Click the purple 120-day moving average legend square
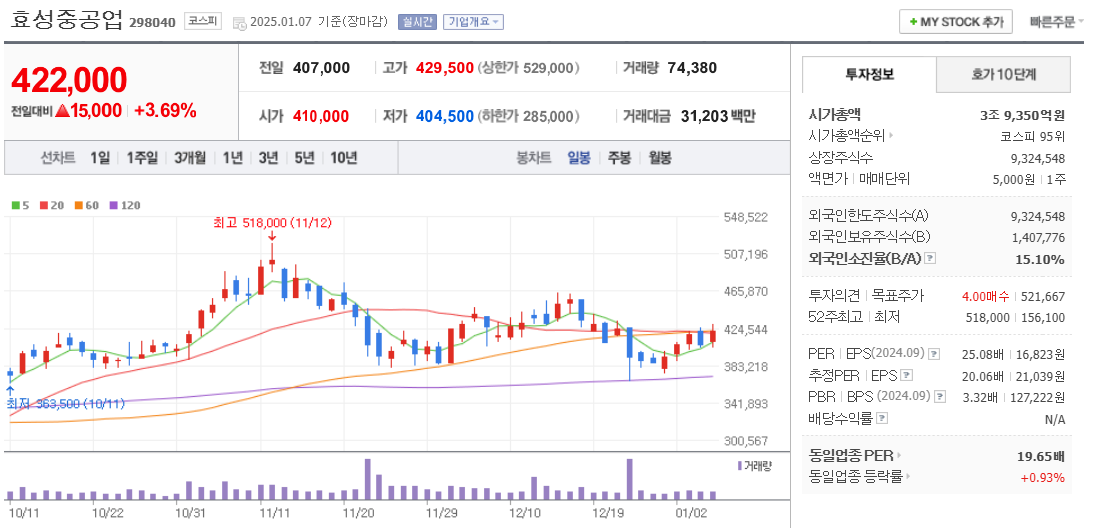The width and height of the screenshot is (1095, 528). (114, 205)
